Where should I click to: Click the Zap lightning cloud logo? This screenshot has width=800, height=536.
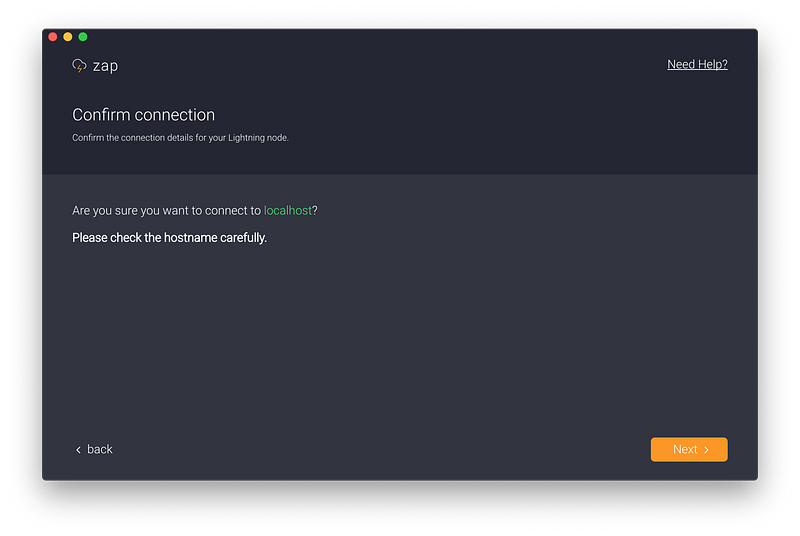tap(79, 66)
